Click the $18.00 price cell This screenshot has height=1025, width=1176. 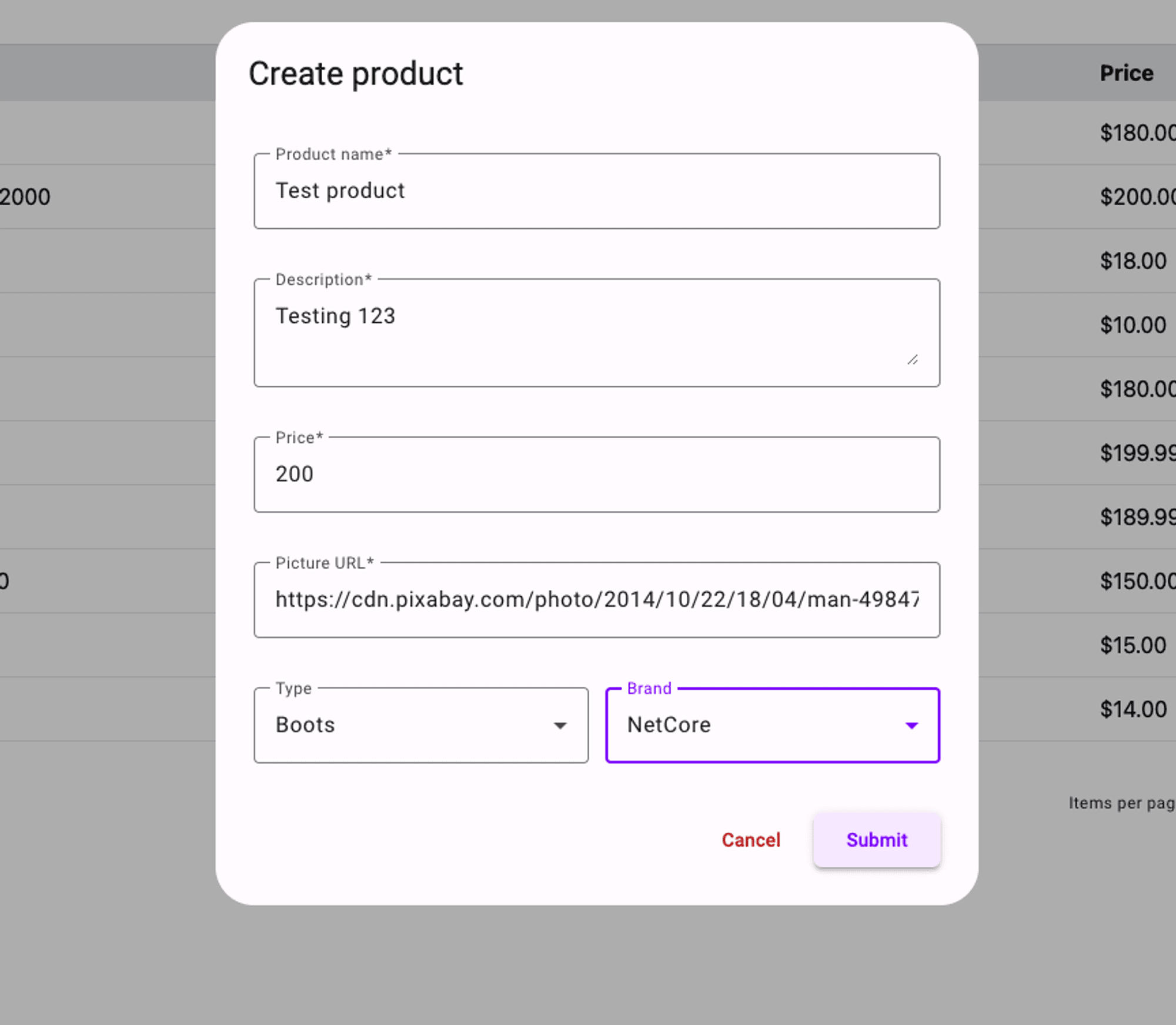(x=1132, y=261)
